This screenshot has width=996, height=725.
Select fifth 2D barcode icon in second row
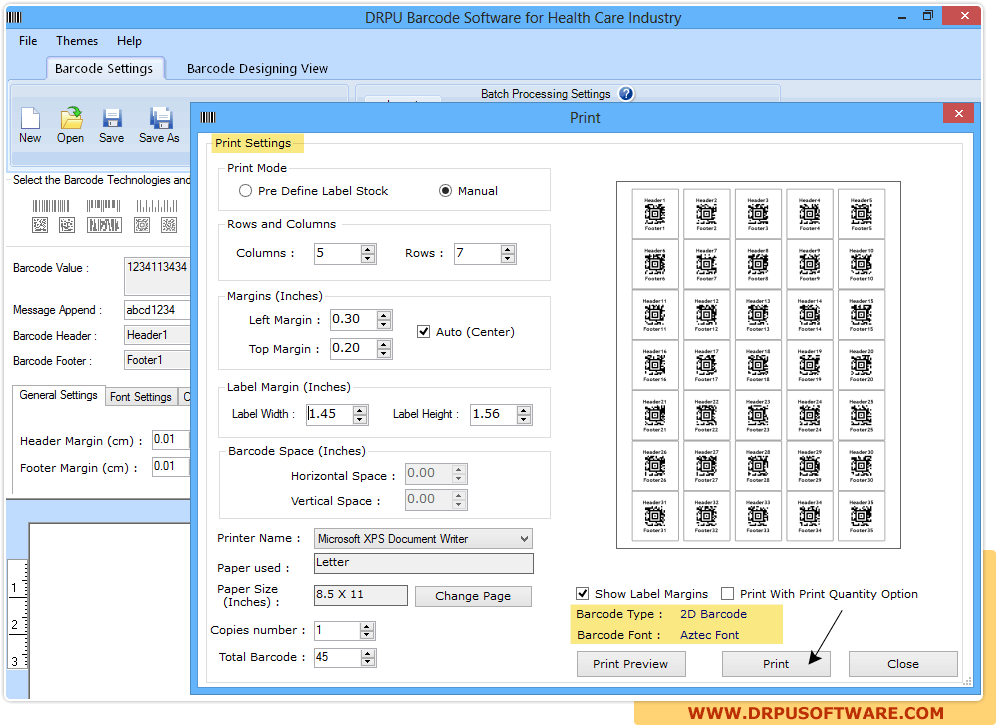[169, 225]
